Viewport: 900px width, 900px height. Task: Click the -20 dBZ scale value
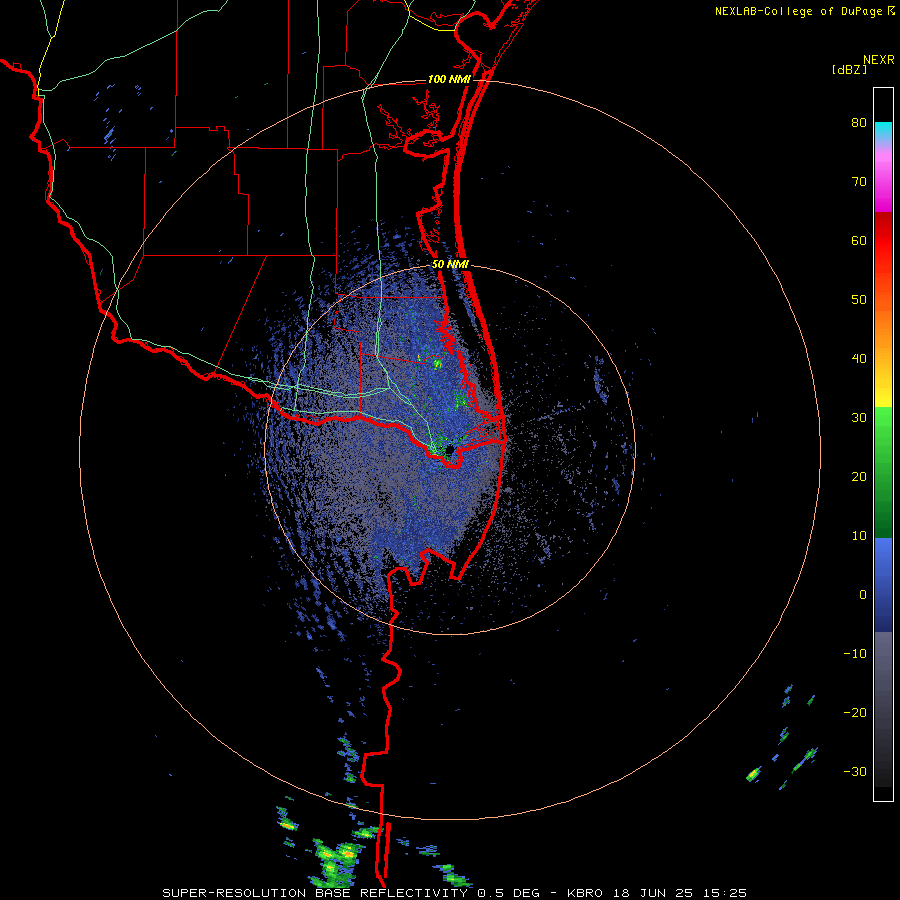855,713
